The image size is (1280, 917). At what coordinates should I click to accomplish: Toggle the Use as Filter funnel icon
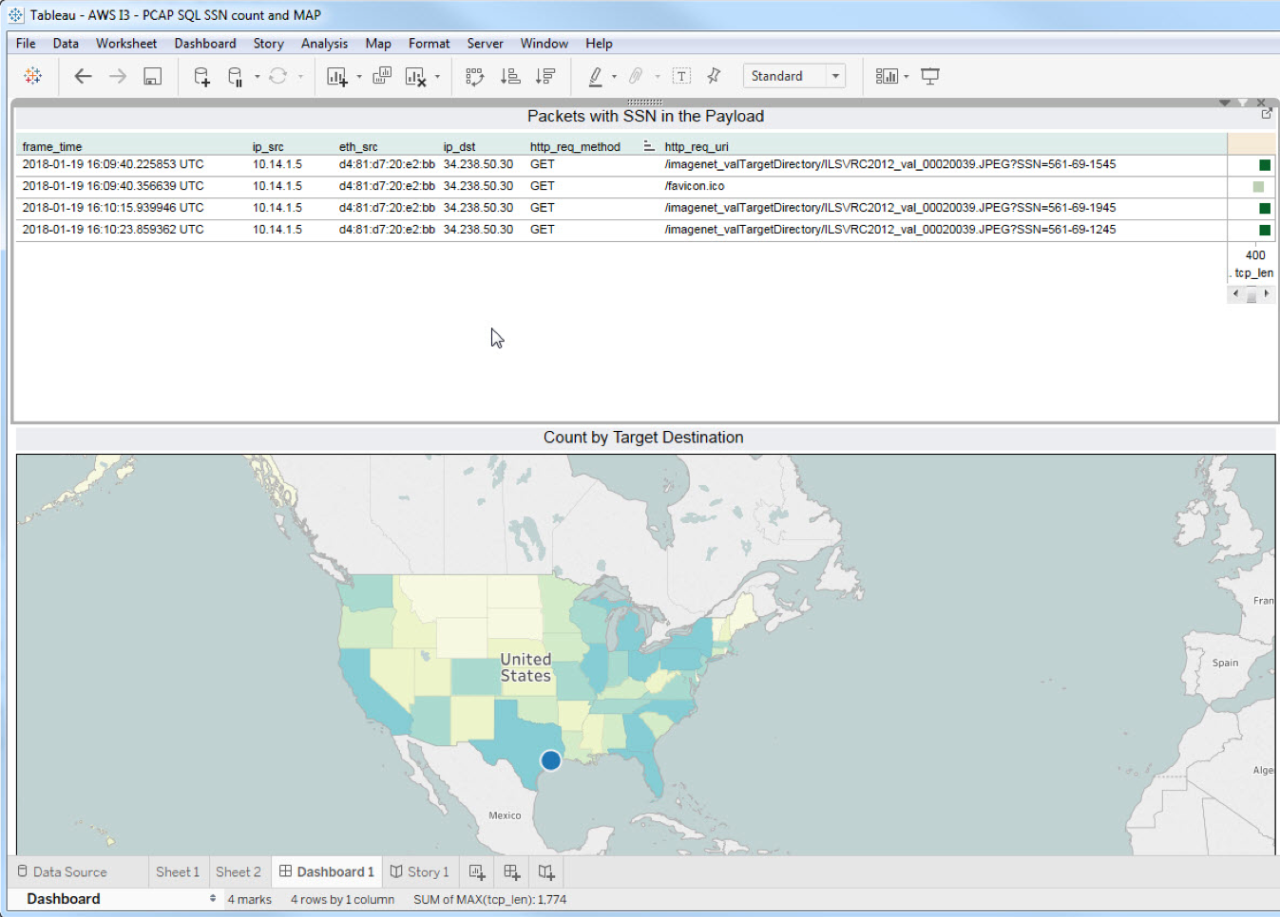click(x=1242, y=103)
